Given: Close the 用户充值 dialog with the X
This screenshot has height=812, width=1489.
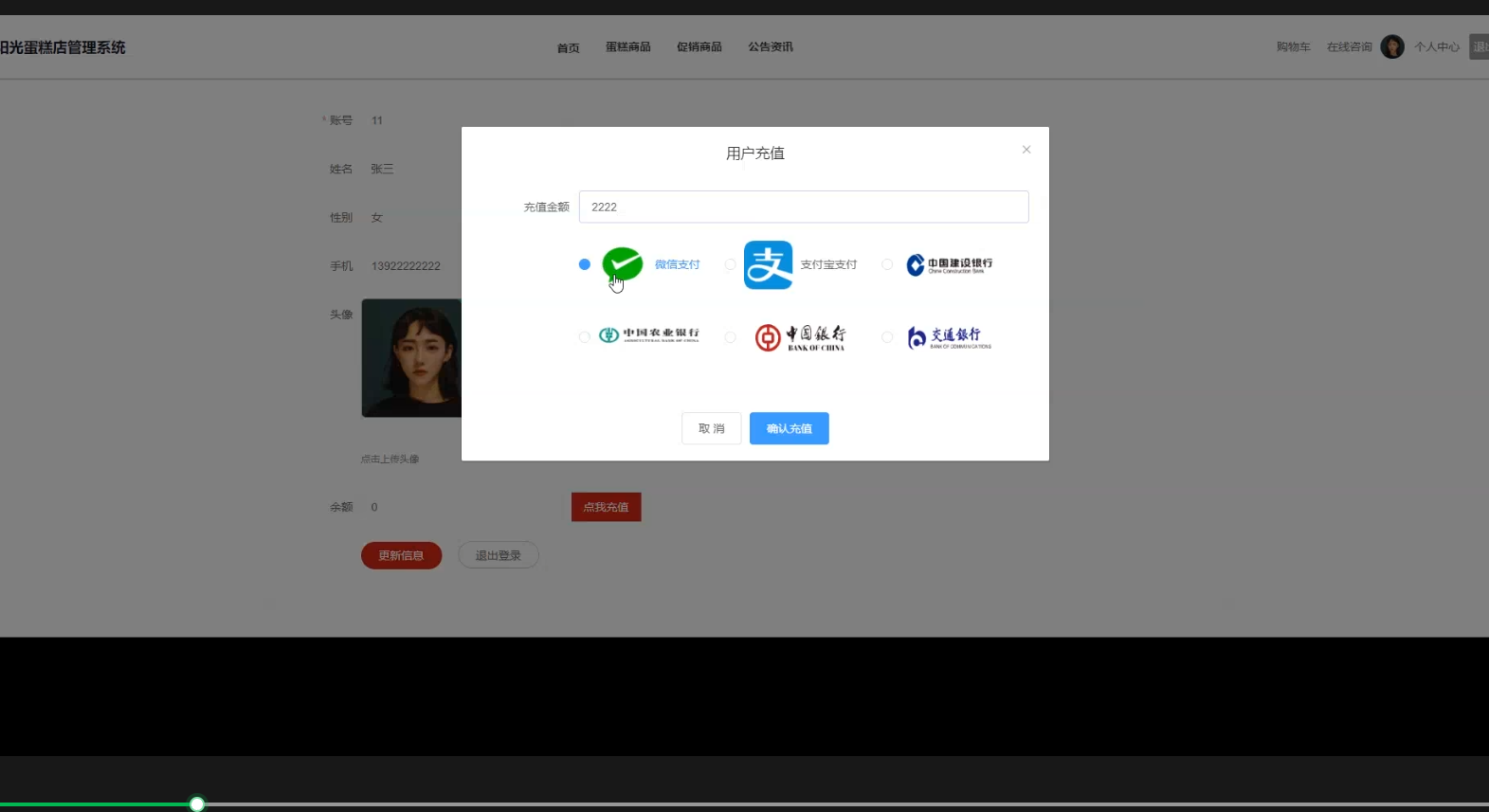Looking at the screenshot, I should click(x=1026, y=150).
